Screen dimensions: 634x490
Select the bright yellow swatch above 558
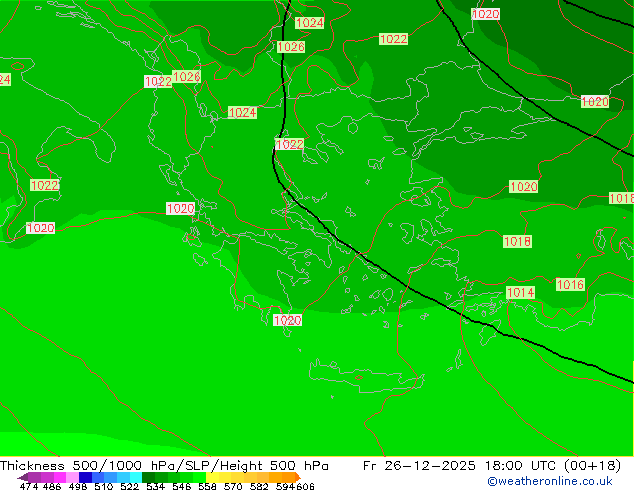(213, 477)
